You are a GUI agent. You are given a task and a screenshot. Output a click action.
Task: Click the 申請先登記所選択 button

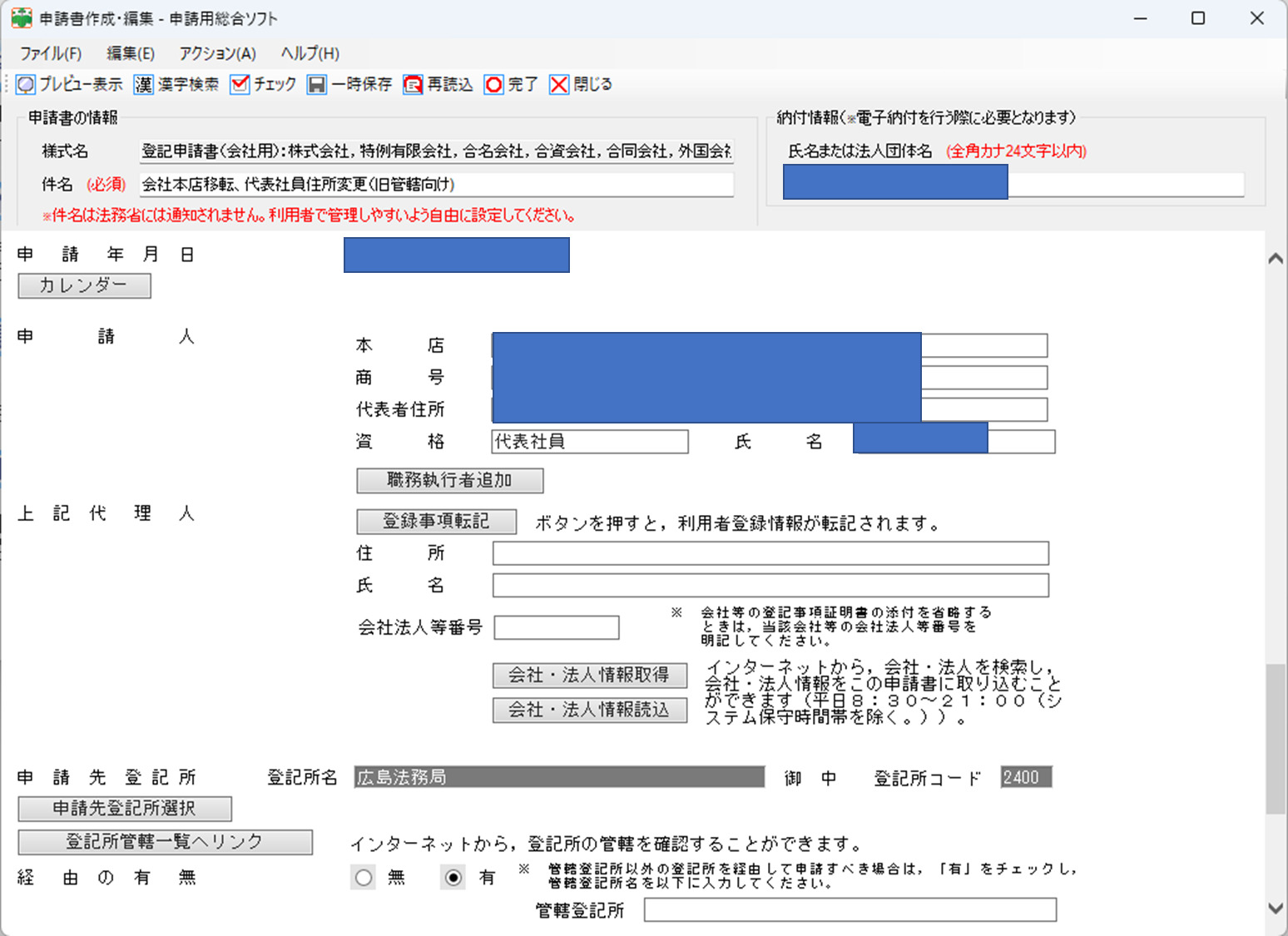coord(125,808)
